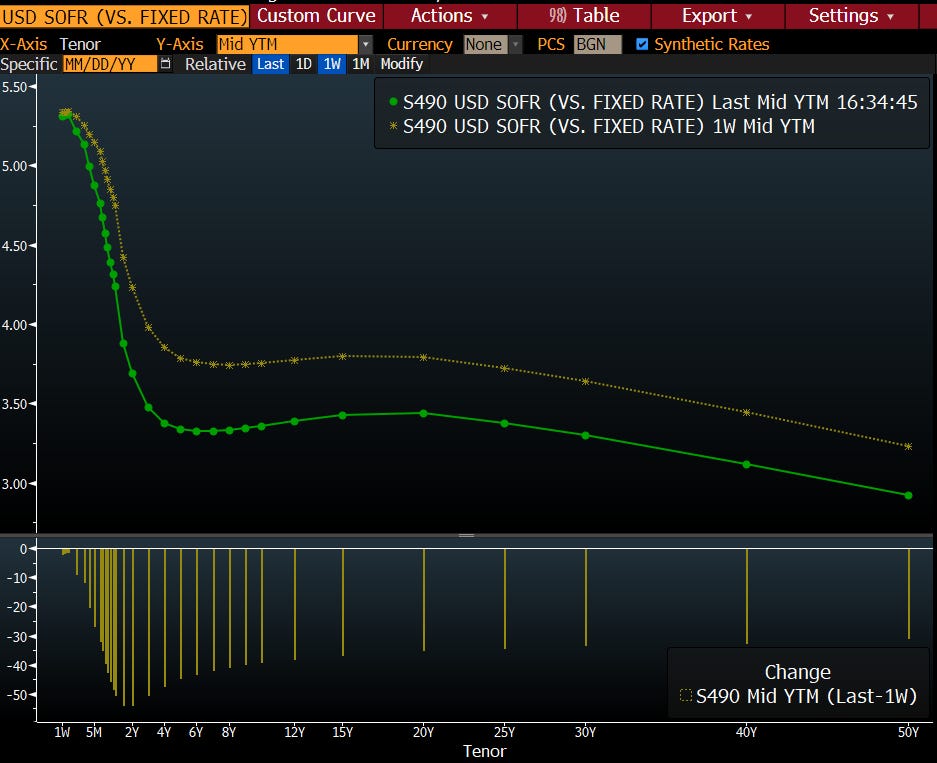Click the change bar at 25Y tenor
937x763 pixels.
point(505,599)
